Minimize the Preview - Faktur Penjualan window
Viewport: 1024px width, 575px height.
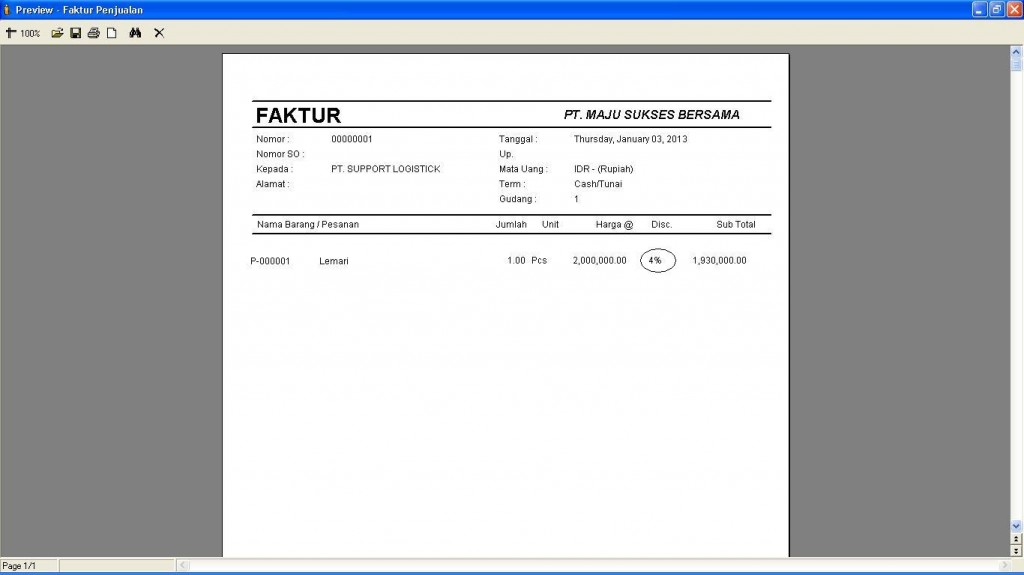click(x=980, y=9)
